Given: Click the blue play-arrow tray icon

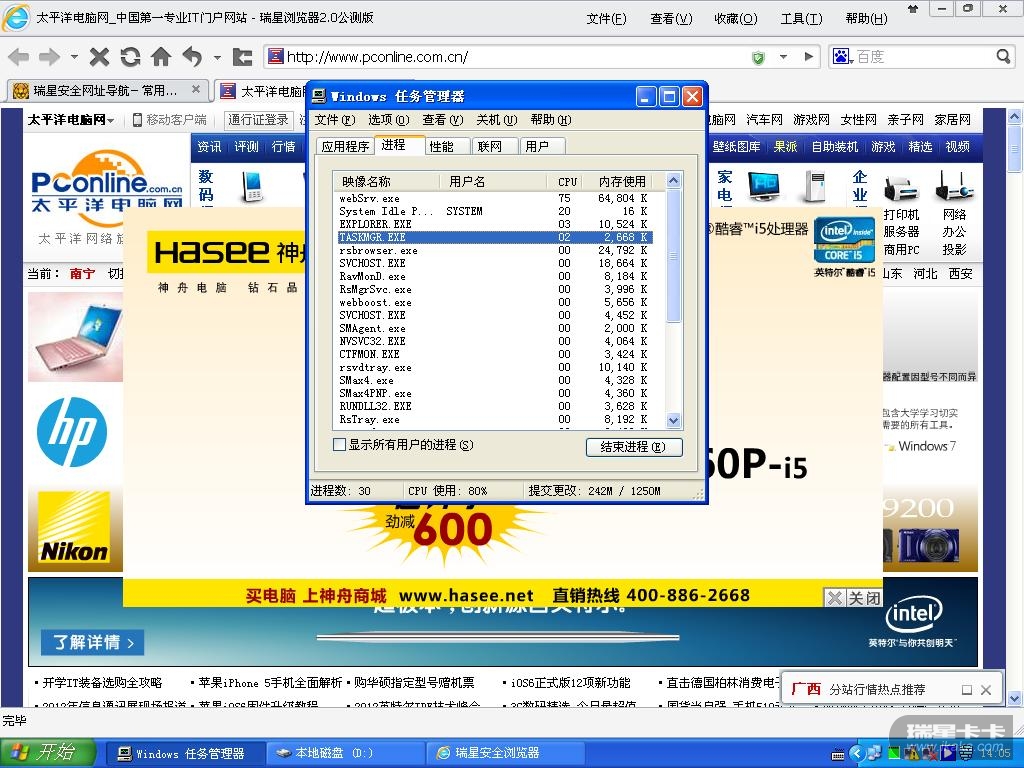Looking at the screenshot, I should pyautogui.click(x=947, y=754).
